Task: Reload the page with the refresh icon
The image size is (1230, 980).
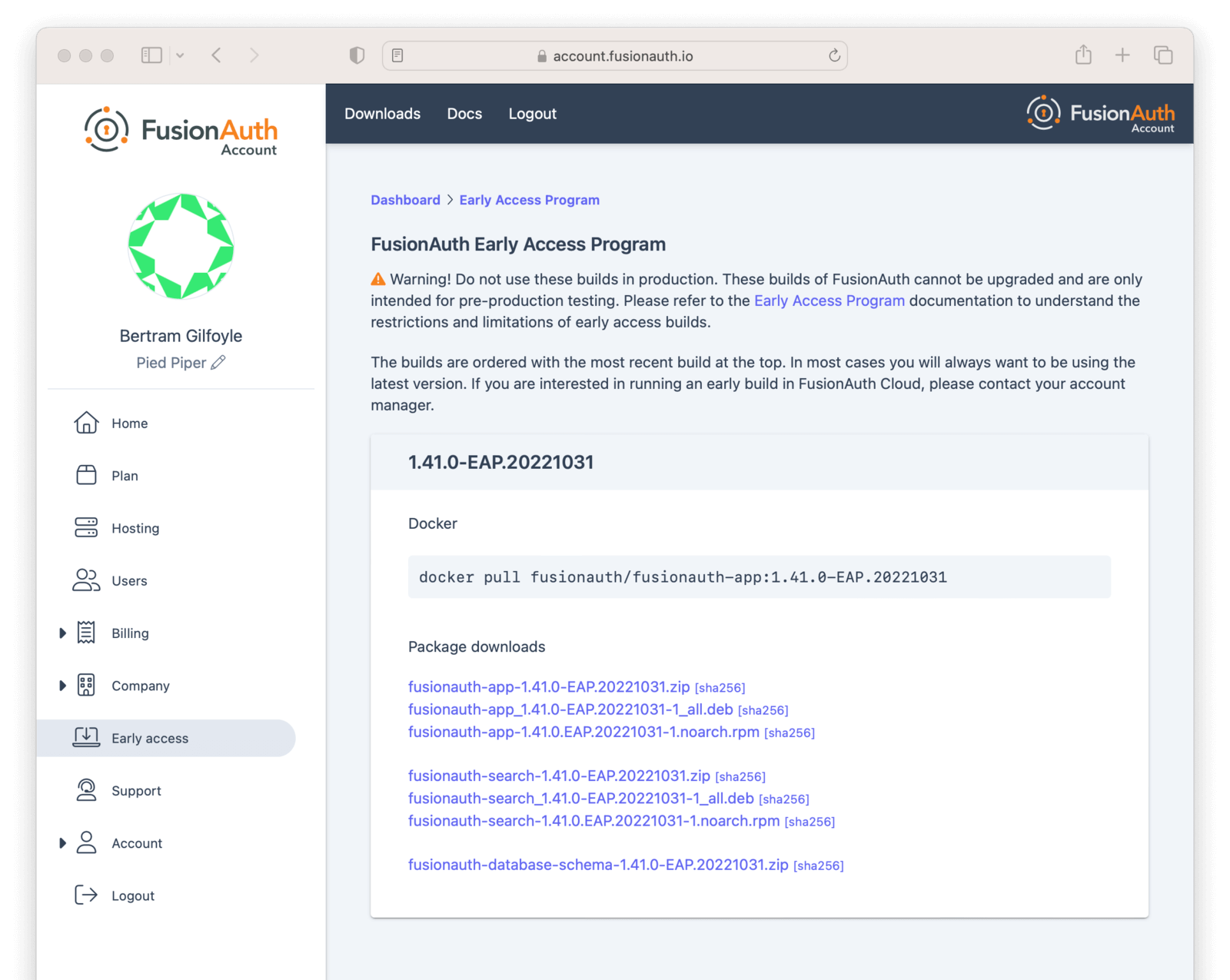Action: click(834, 55)
